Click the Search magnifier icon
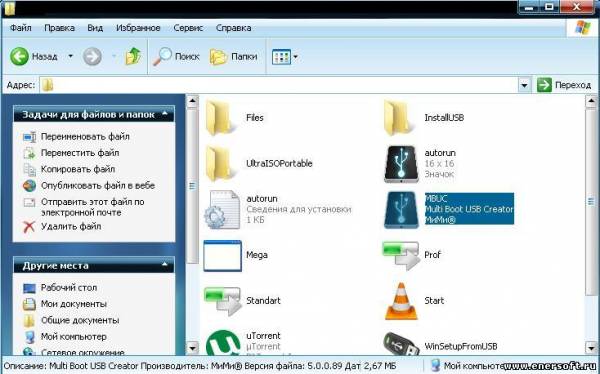 (162, 57)
